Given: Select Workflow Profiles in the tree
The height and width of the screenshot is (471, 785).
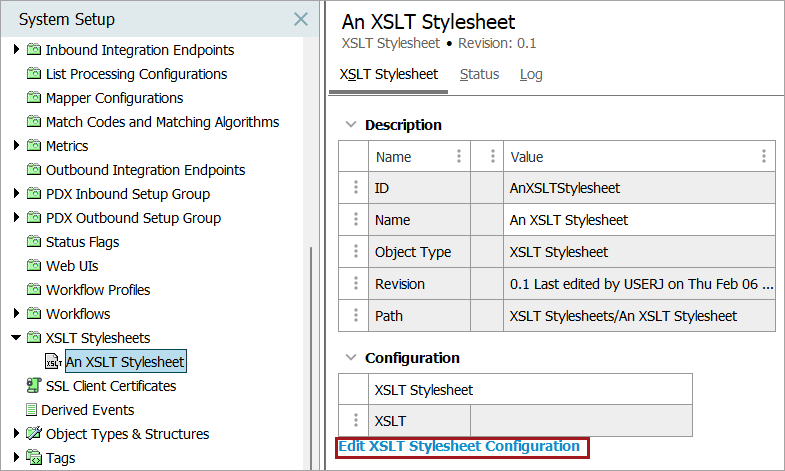Looking at the screenshot, I should point(98,290).
